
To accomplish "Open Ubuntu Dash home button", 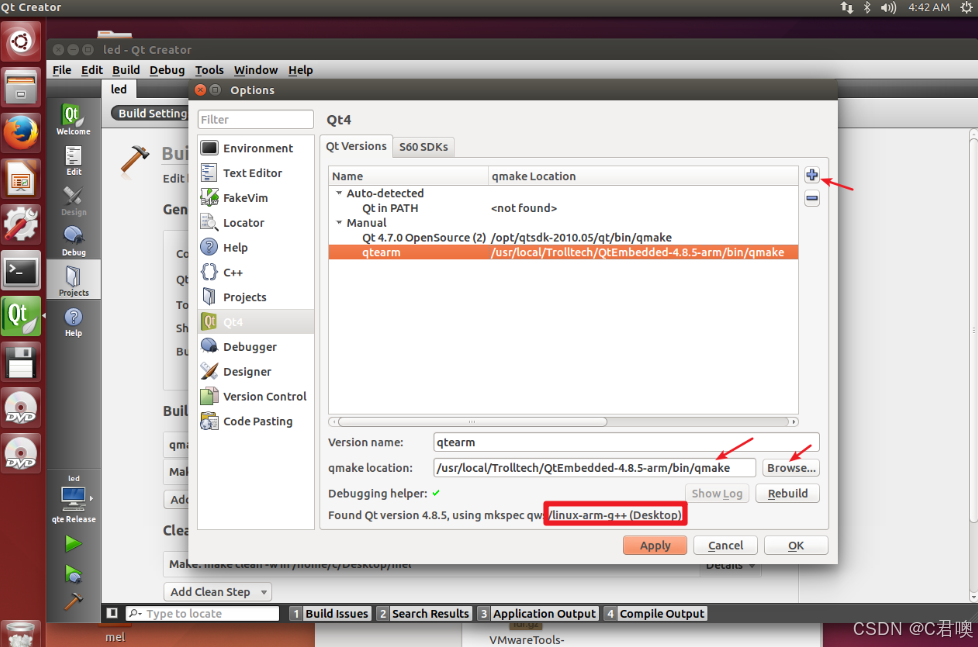I will tap(21, 41).
